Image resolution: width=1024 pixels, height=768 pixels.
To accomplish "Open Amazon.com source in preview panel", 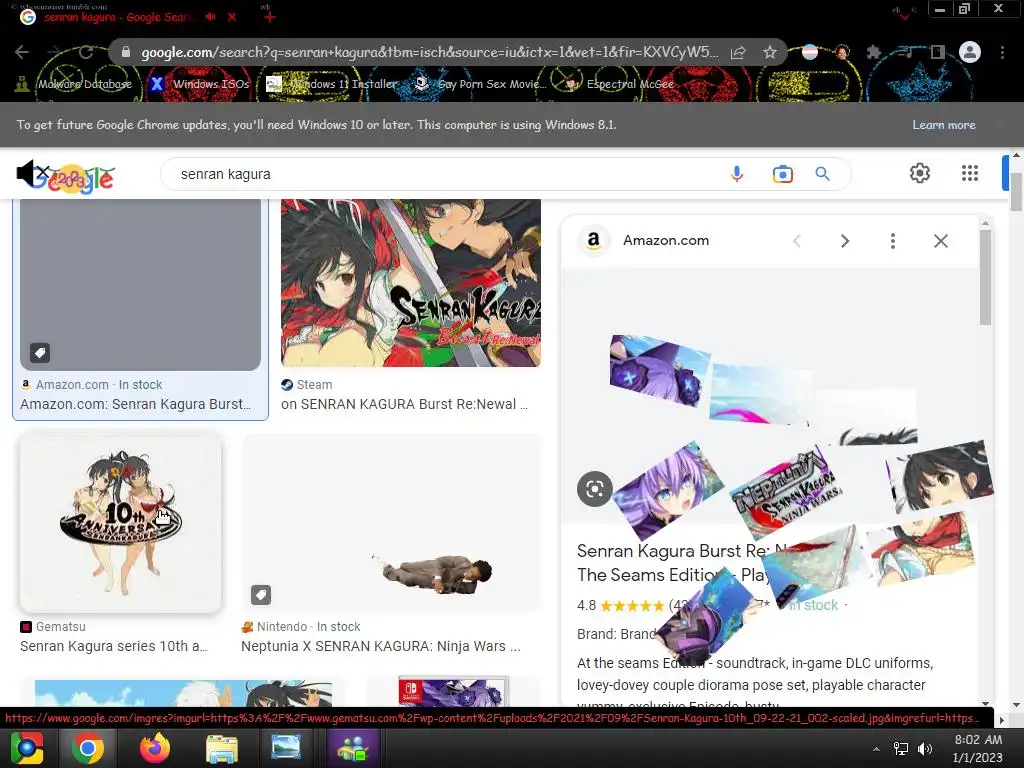I will point(665,240).
